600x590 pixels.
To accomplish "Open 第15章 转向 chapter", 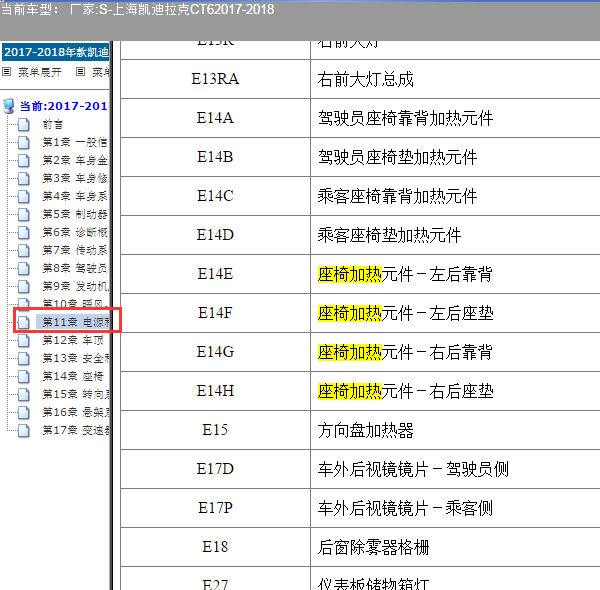I will [x=75, y=394].
